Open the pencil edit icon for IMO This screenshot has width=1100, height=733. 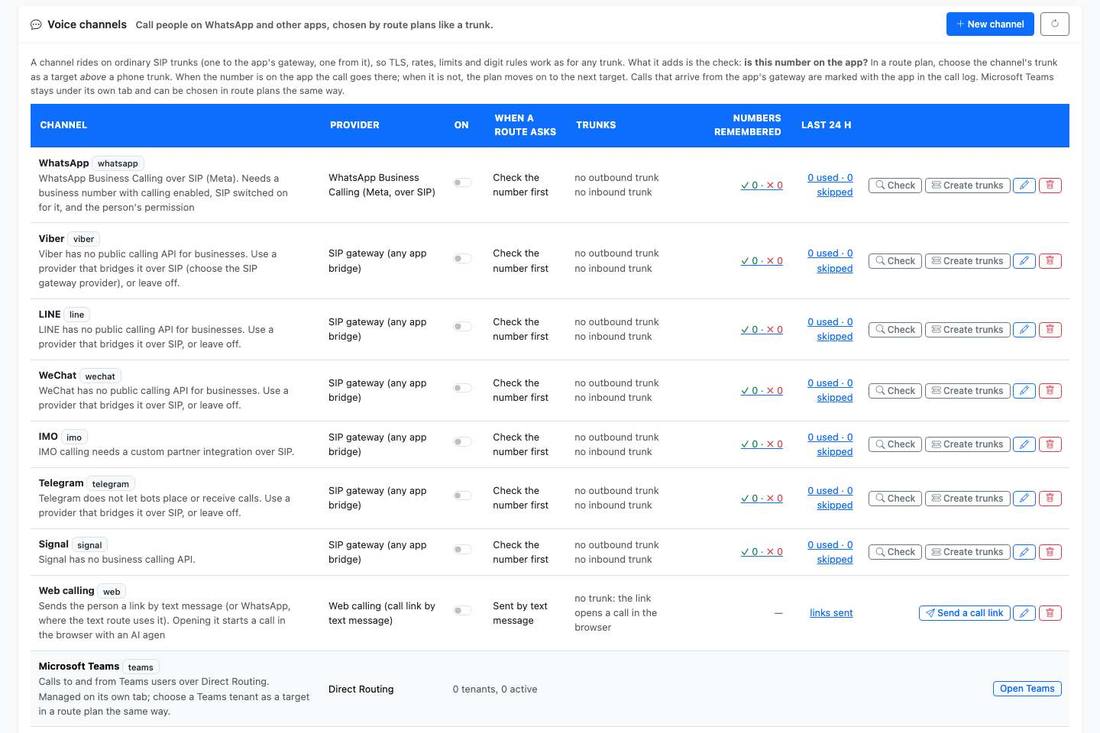1024,444
